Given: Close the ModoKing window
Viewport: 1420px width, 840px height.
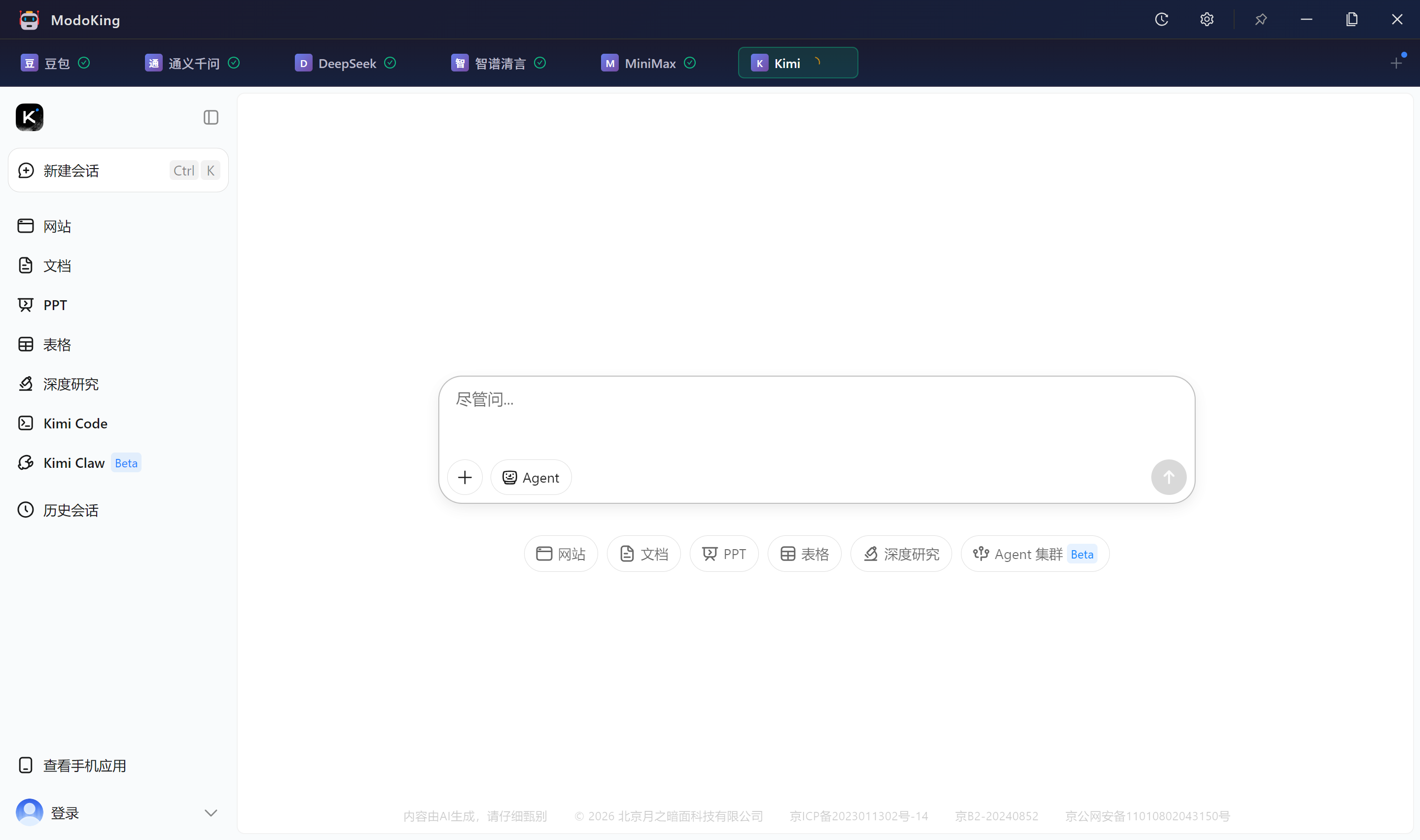Looking at the screenshot, I should (1397, 20).
